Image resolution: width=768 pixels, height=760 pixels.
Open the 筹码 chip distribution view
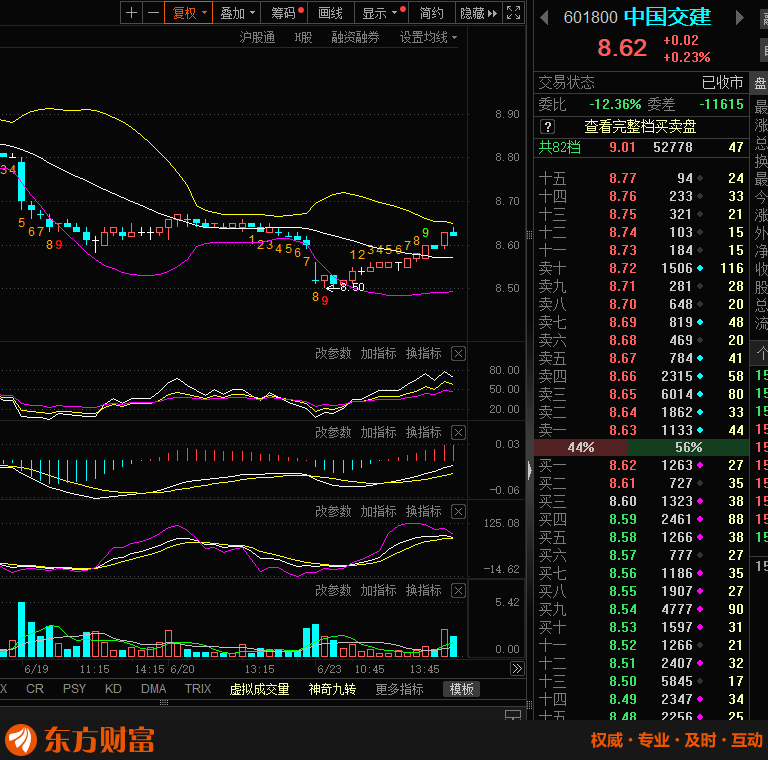coord(285,13)
